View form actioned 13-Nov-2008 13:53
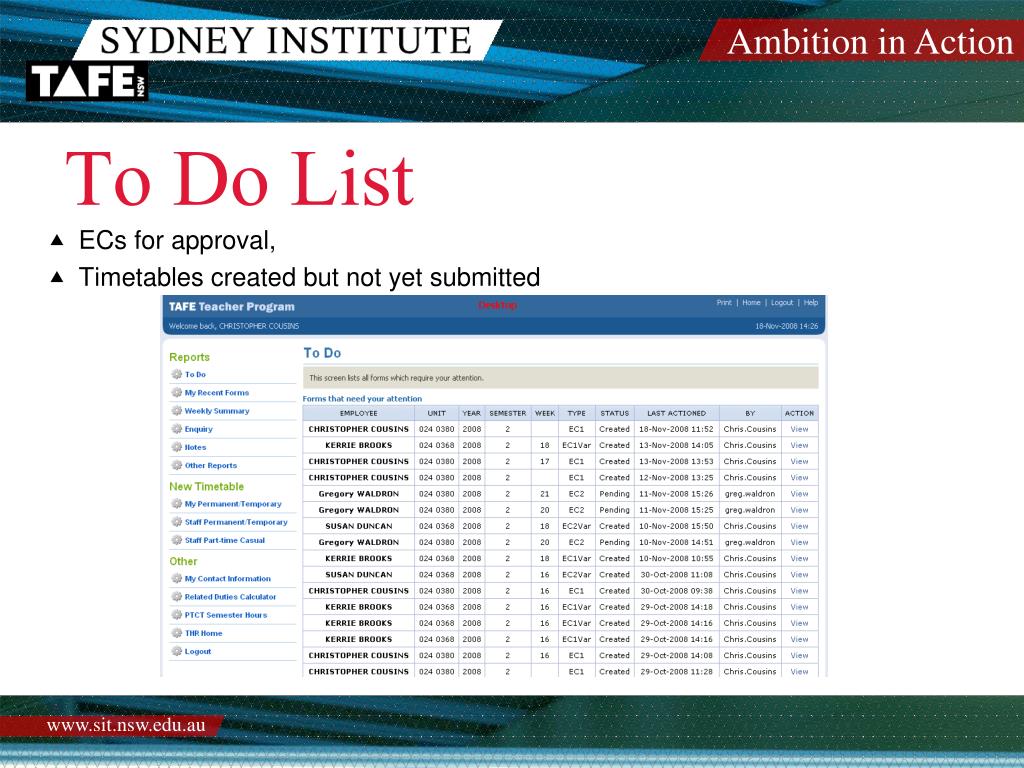The image size is (1024, 768). click(799, 462)
